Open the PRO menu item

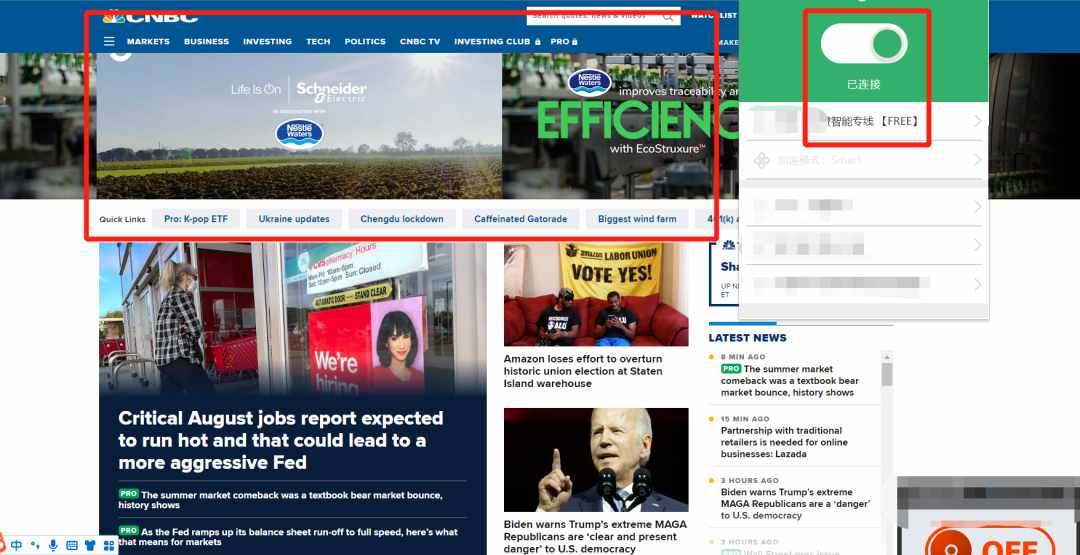(563, 41)
